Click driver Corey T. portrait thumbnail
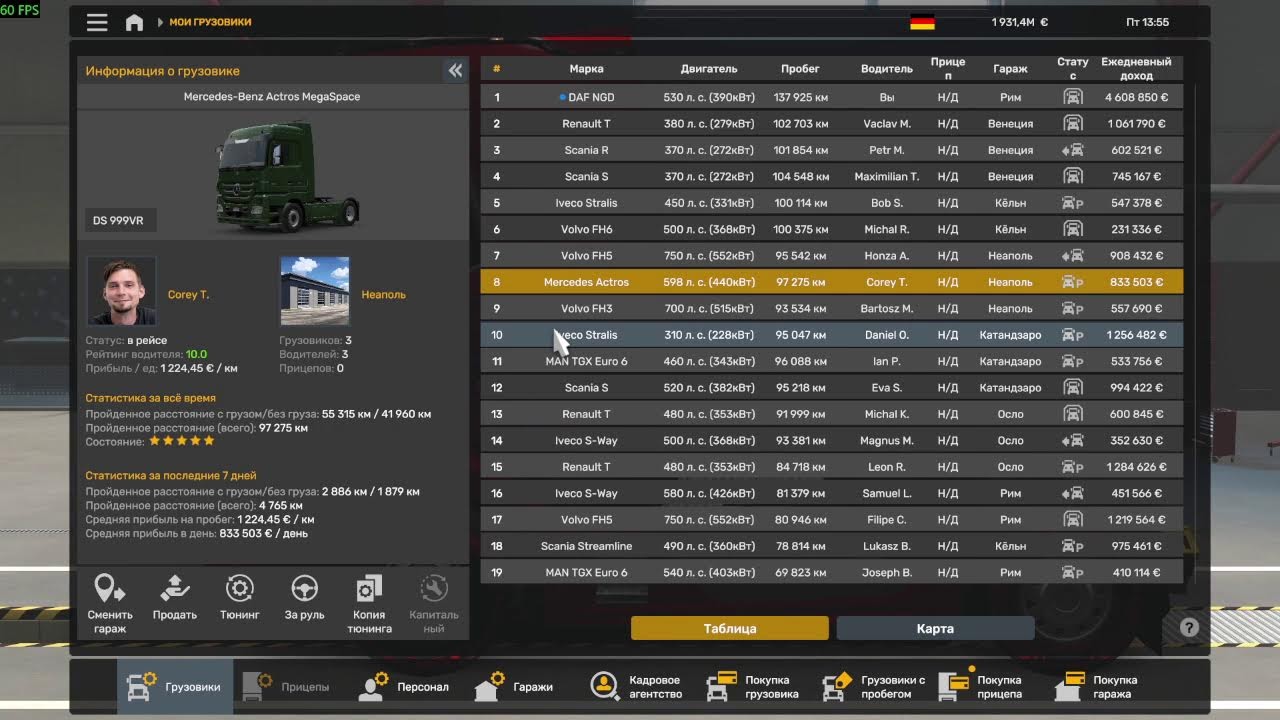The width and height of the screenshot is (1280, 720). pos(122,291)
